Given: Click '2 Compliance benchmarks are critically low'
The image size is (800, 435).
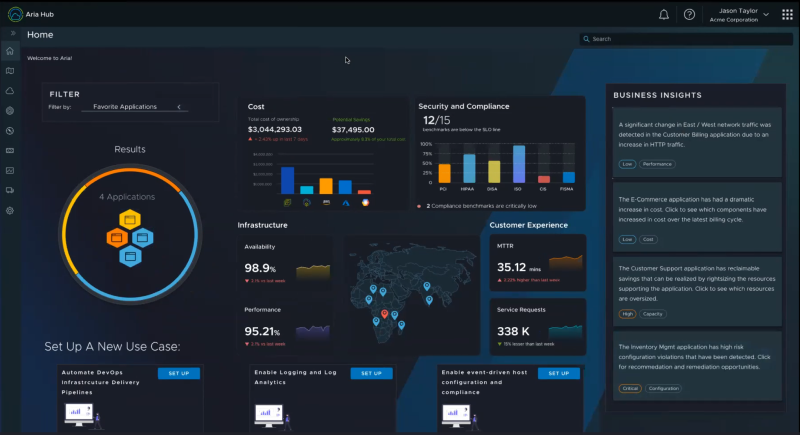Looking at the screenshot, I should pos(481,206).
